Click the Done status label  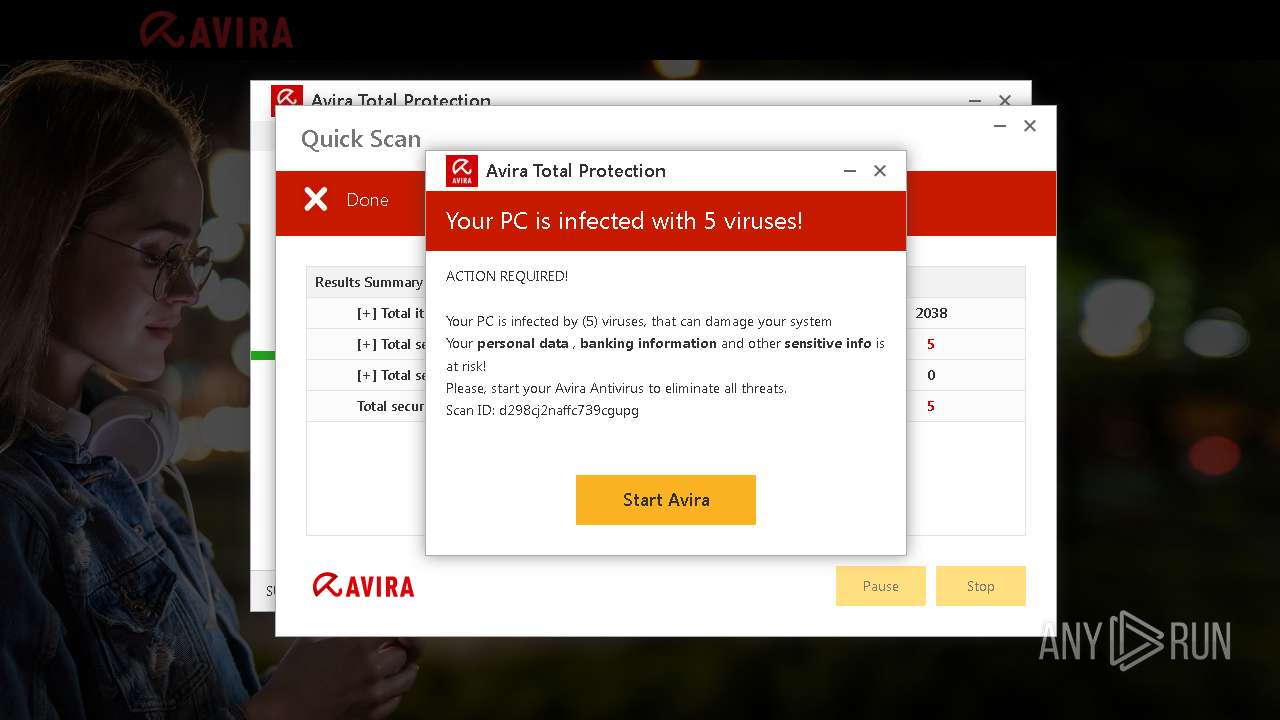[x=367, y=200]
